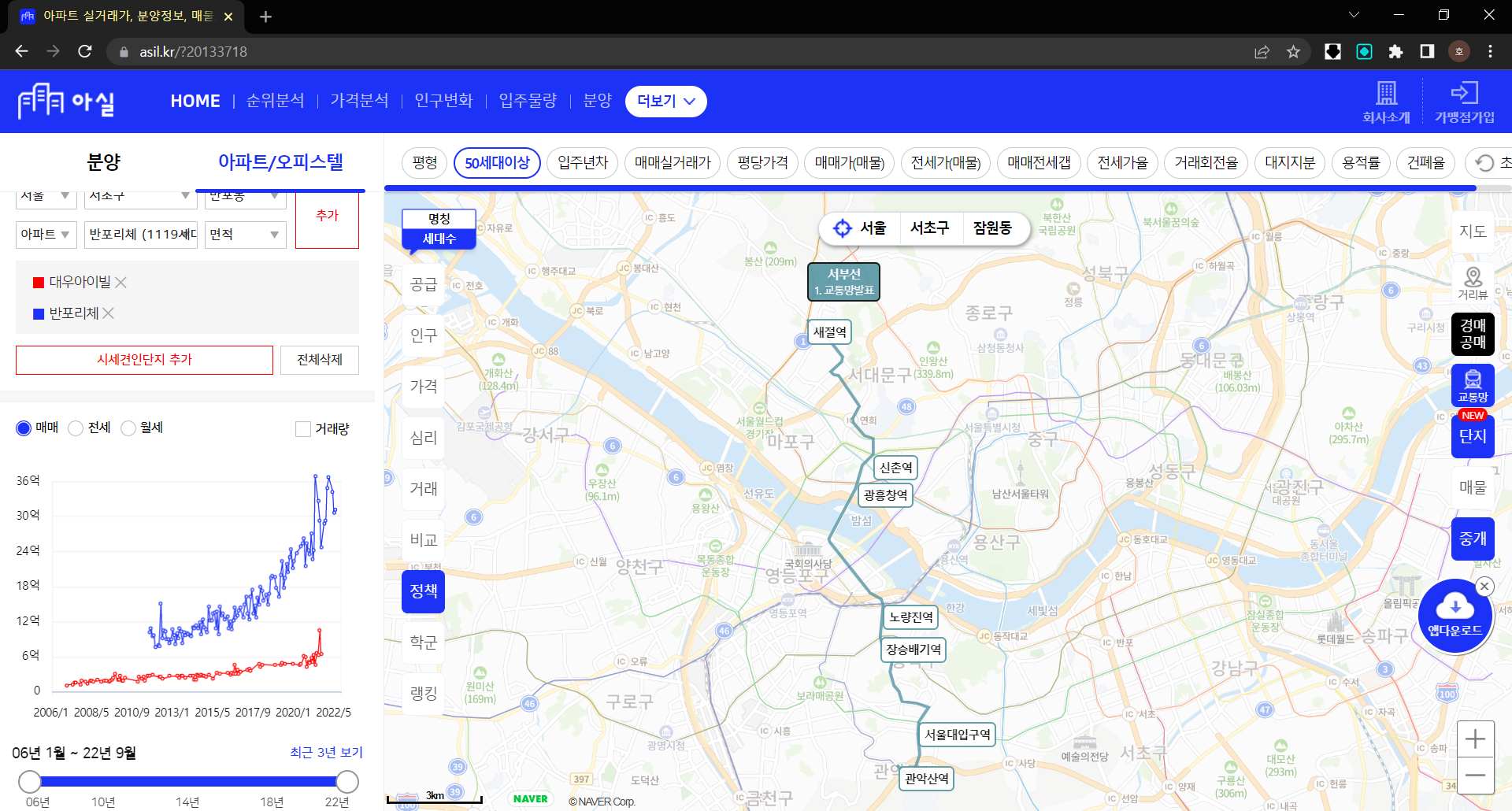Click the Asil logo icon

[x=66, y=101]
